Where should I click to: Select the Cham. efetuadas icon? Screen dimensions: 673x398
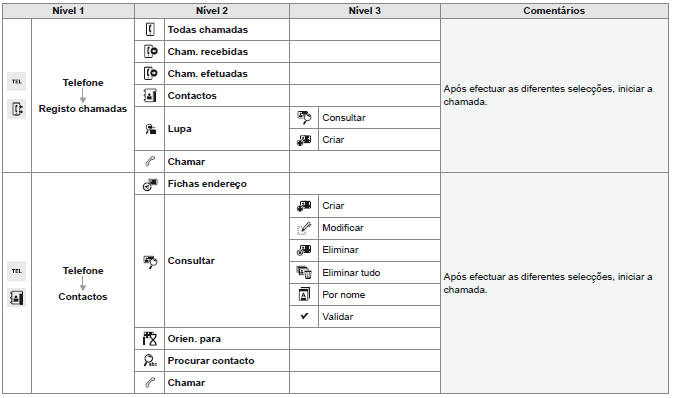(150, 73)
